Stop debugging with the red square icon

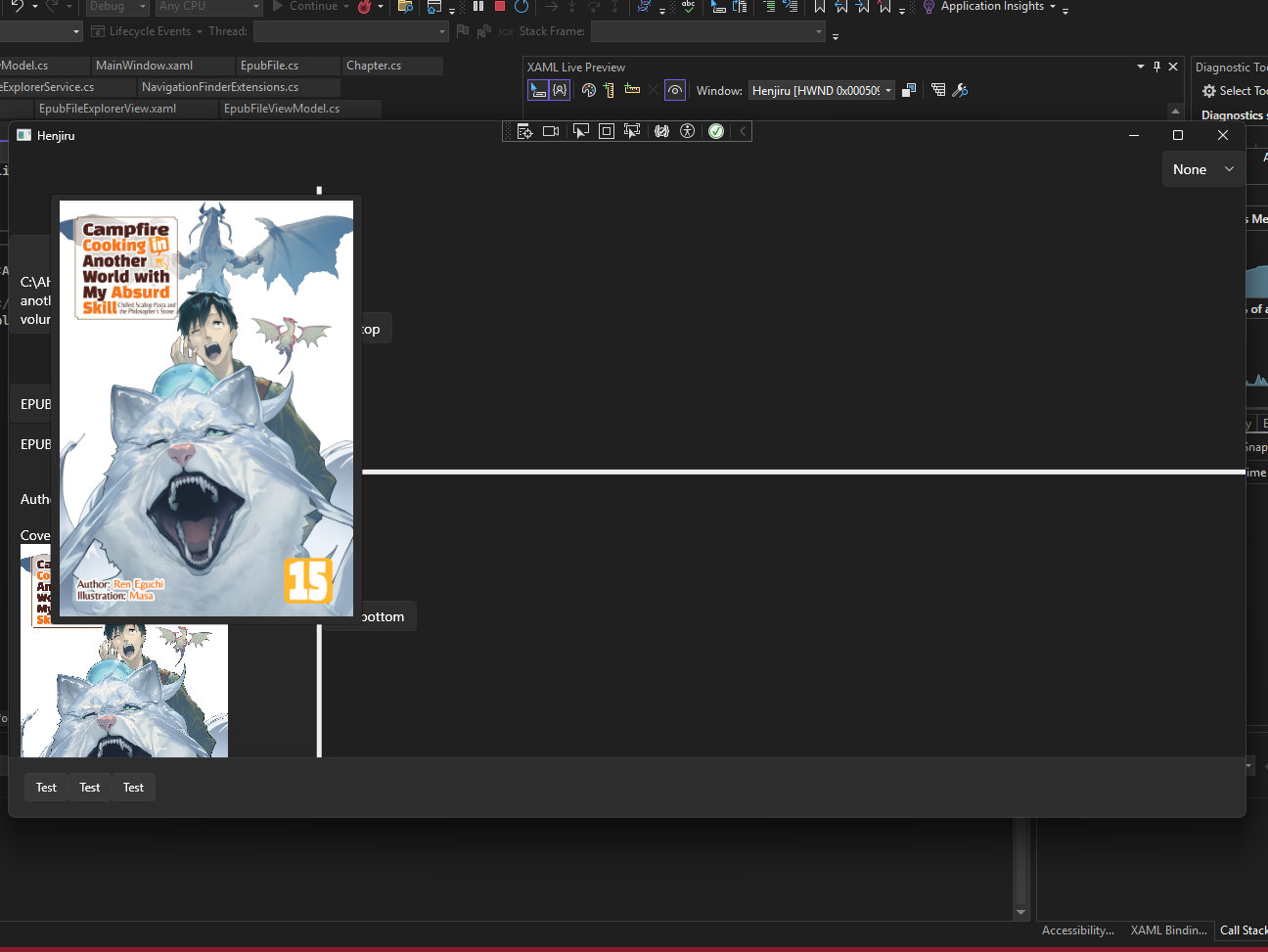tap(500, 6)
